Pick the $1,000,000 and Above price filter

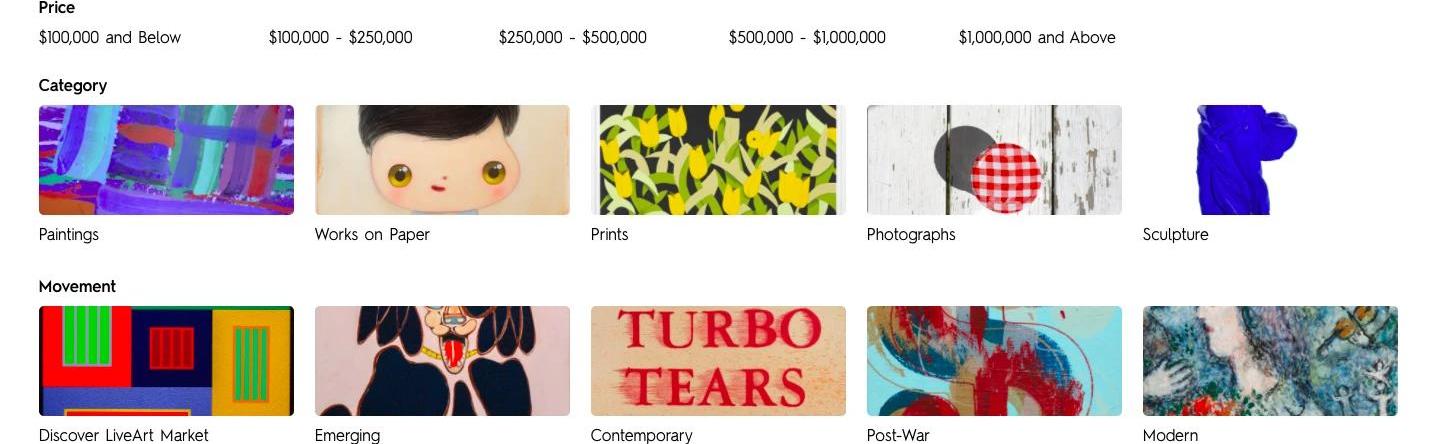point(1037,38)
